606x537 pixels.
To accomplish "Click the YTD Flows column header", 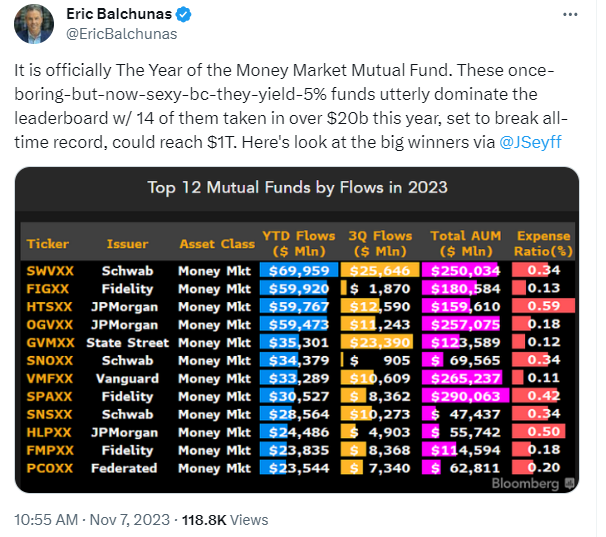I will (299, 244).
